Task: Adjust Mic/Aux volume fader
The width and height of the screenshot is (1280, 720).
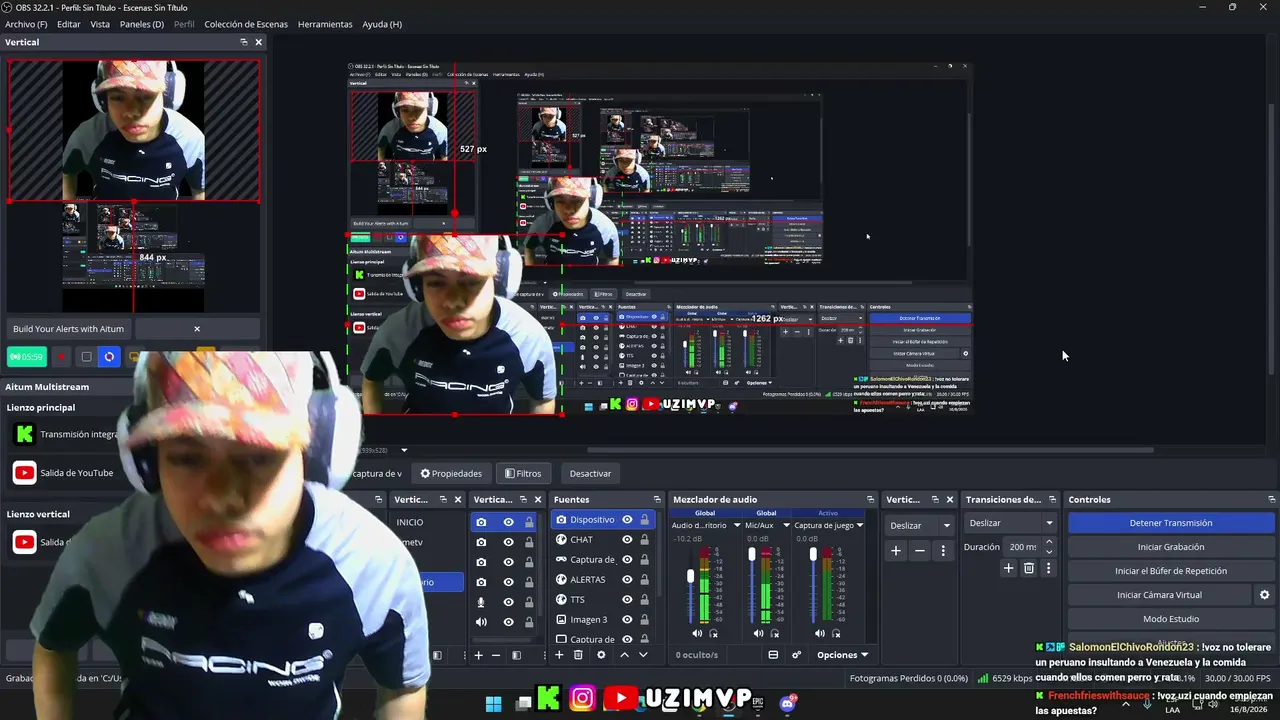Action: click(752, 554)
